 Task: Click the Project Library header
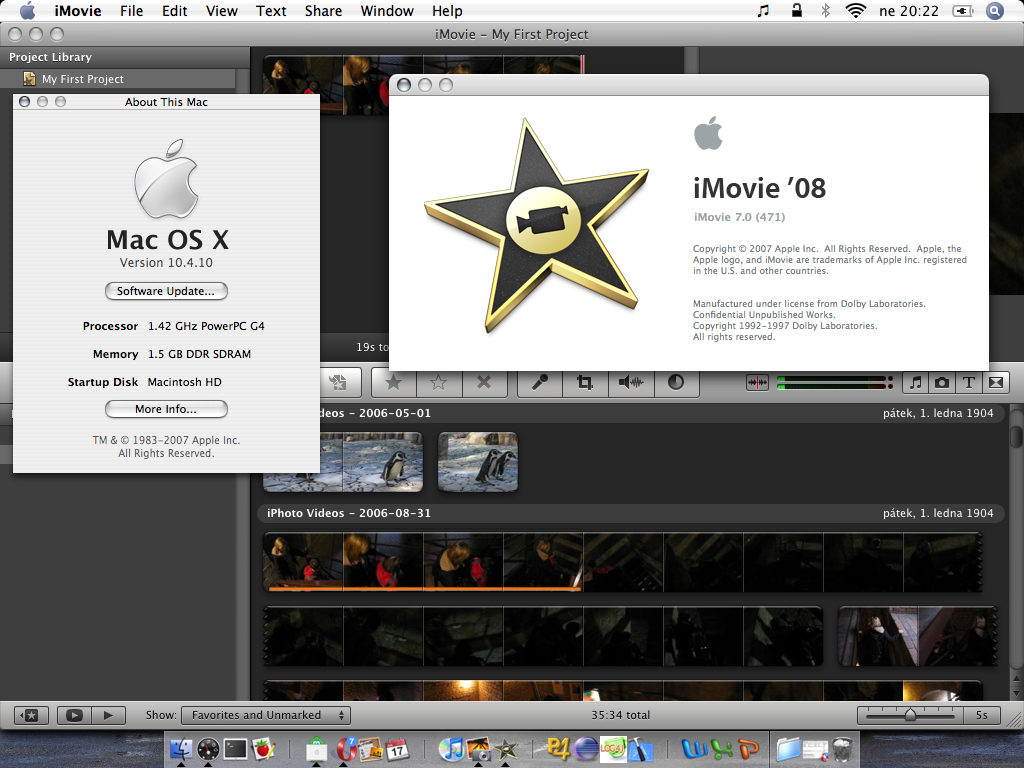point(124,57)
